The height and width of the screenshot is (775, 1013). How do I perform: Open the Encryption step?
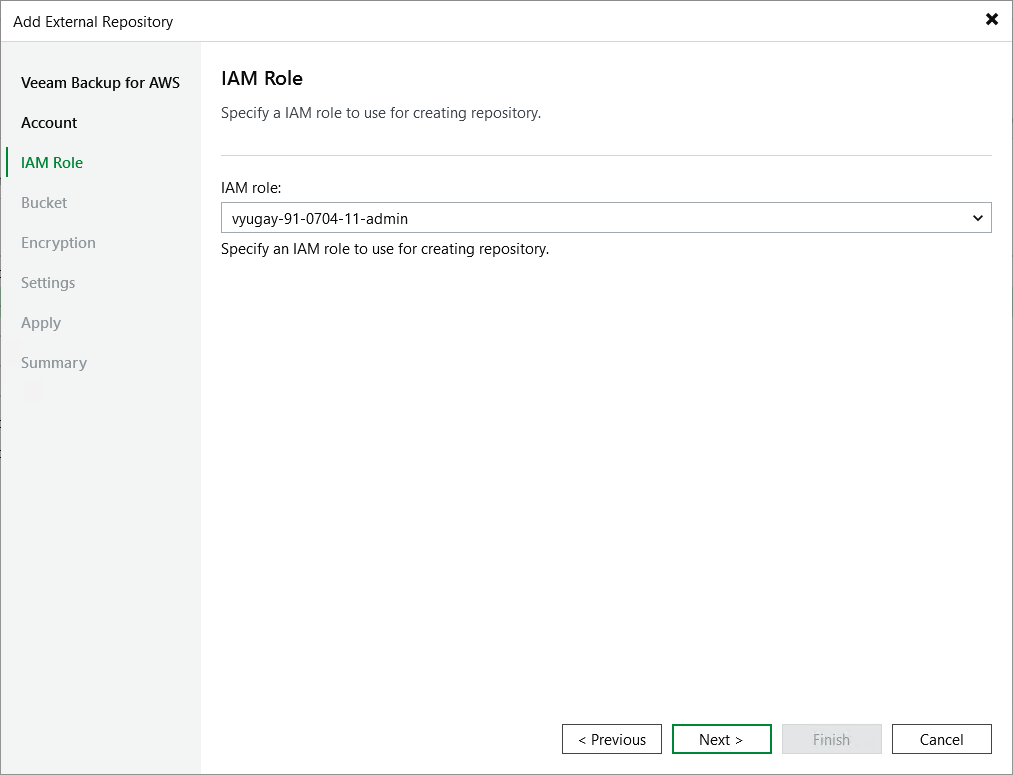58,242
